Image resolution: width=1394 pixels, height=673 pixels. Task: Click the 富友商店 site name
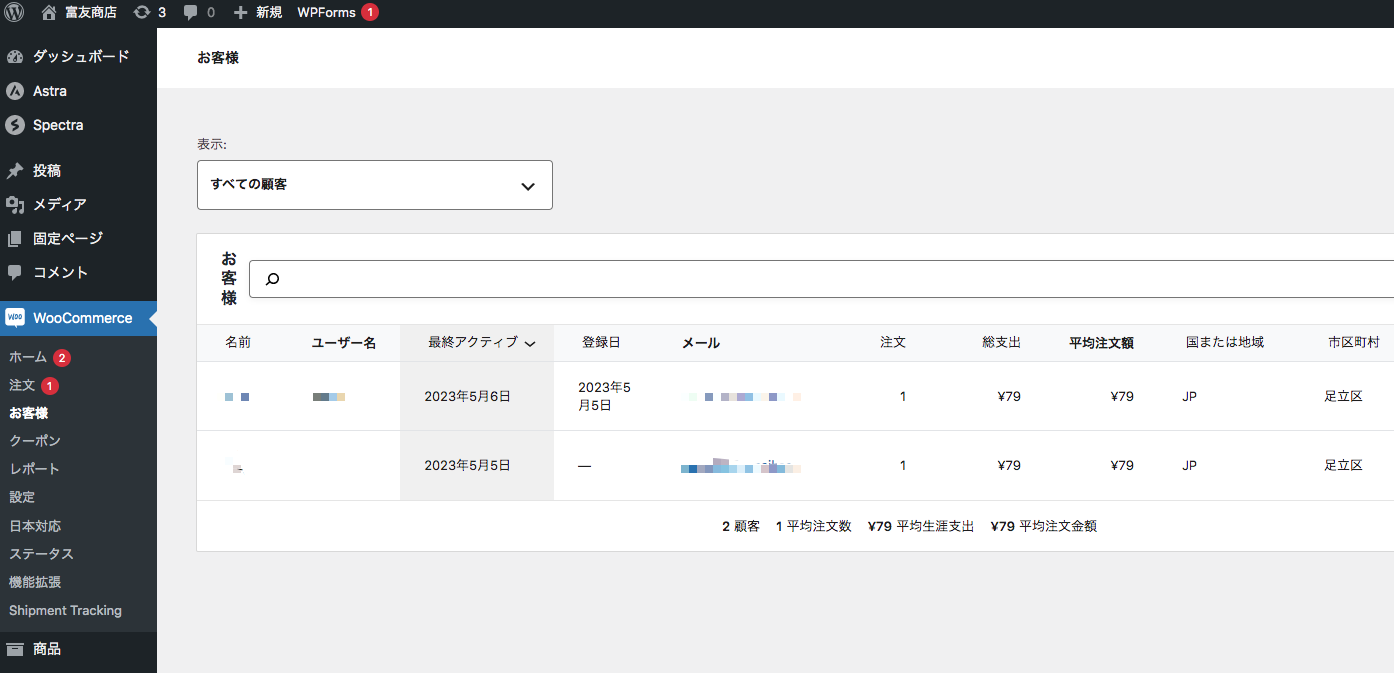[x=91, y=13]
